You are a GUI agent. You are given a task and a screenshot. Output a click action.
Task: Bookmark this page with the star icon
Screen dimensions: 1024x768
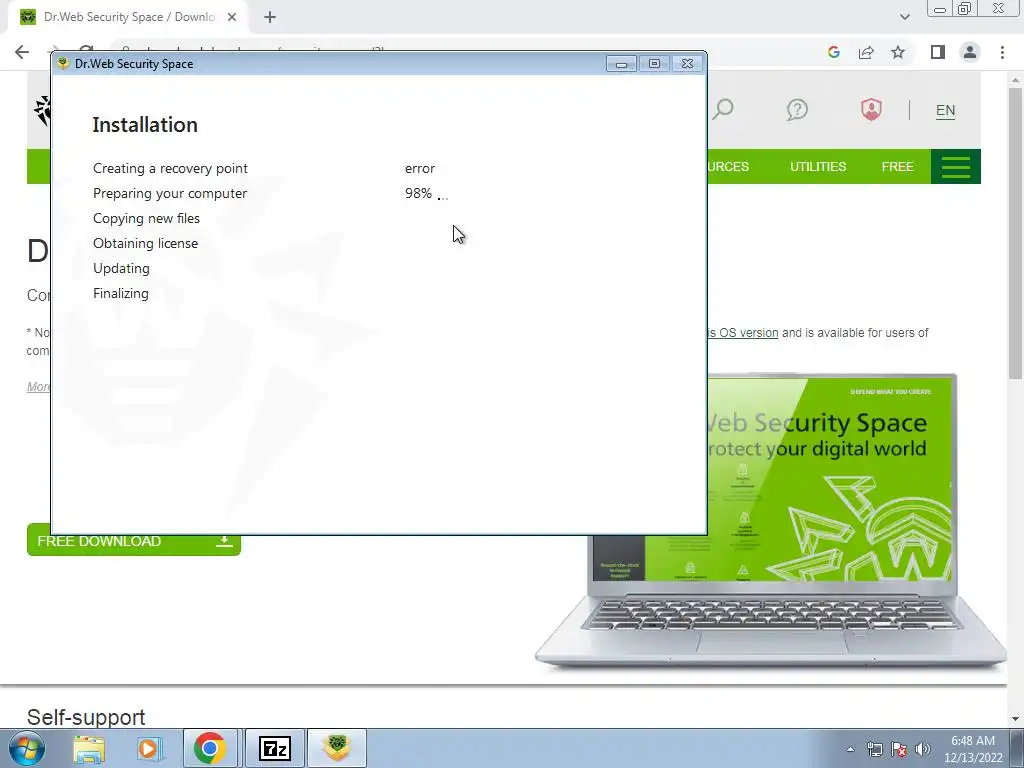coord(898,52)
